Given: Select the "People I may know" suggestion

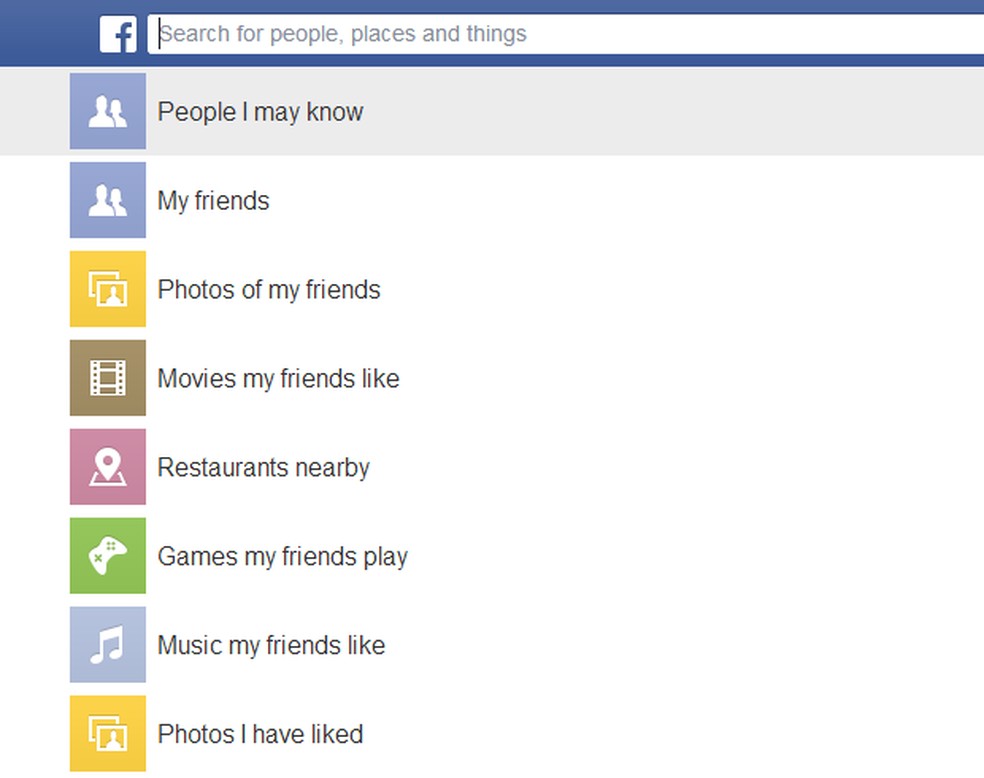Looking at the screenshot, I should pyautogui.click(x=260, y=112).
